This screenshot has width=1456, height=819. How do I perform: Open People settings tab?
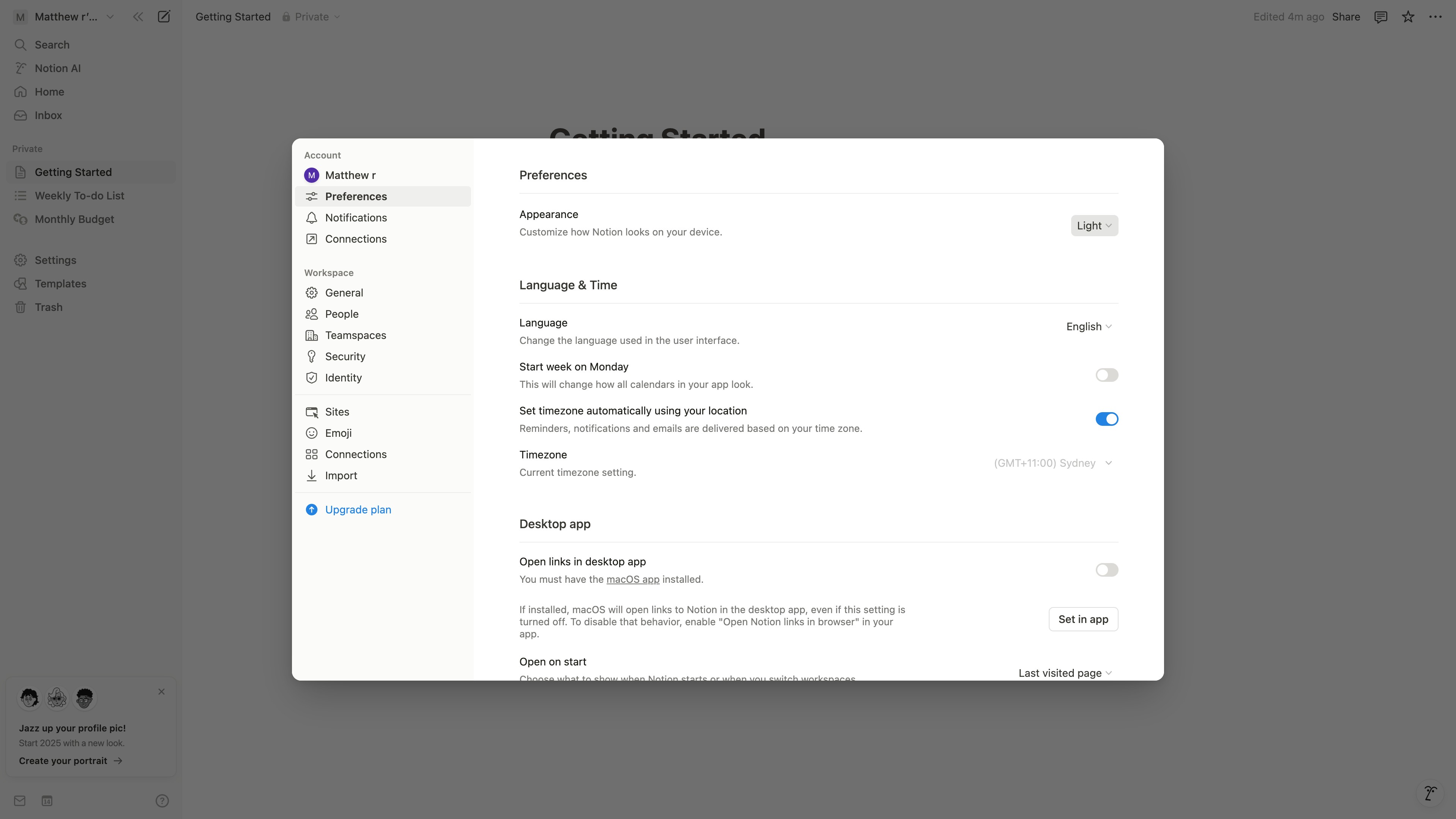383,314
